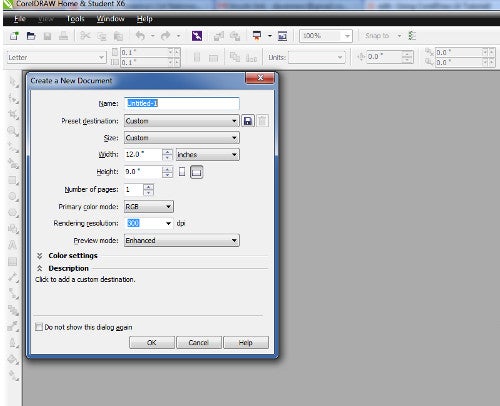Screen dimensions: 500x406
Task: Expand the Color settings section
Action: [40, 256]
